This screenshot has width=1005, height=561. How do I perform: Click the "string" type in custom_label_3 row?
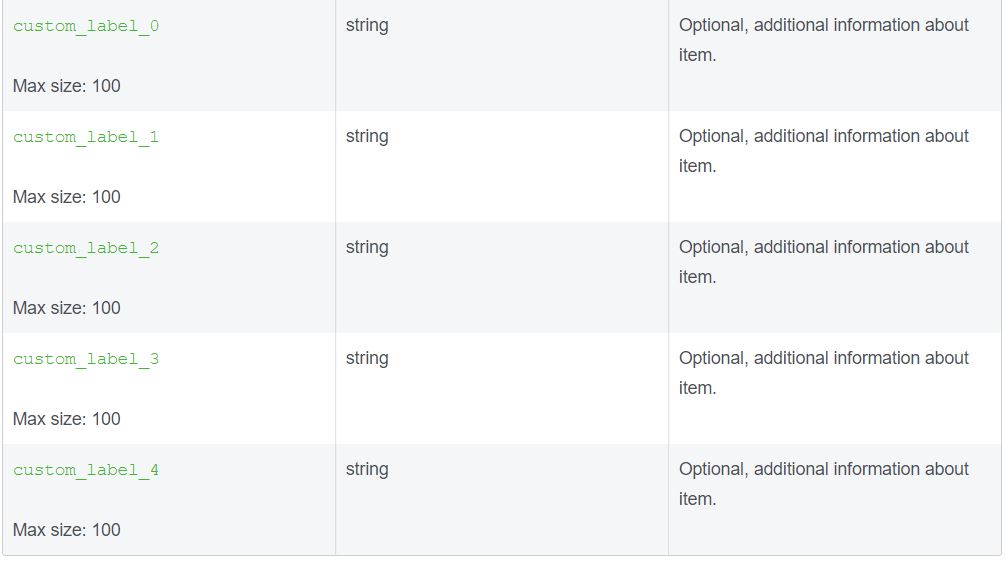367,359
